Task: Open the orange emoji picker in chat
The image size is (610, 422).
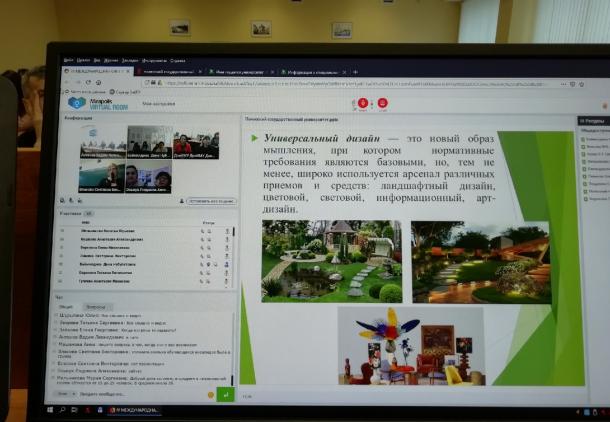Action: tap(210, 395)
